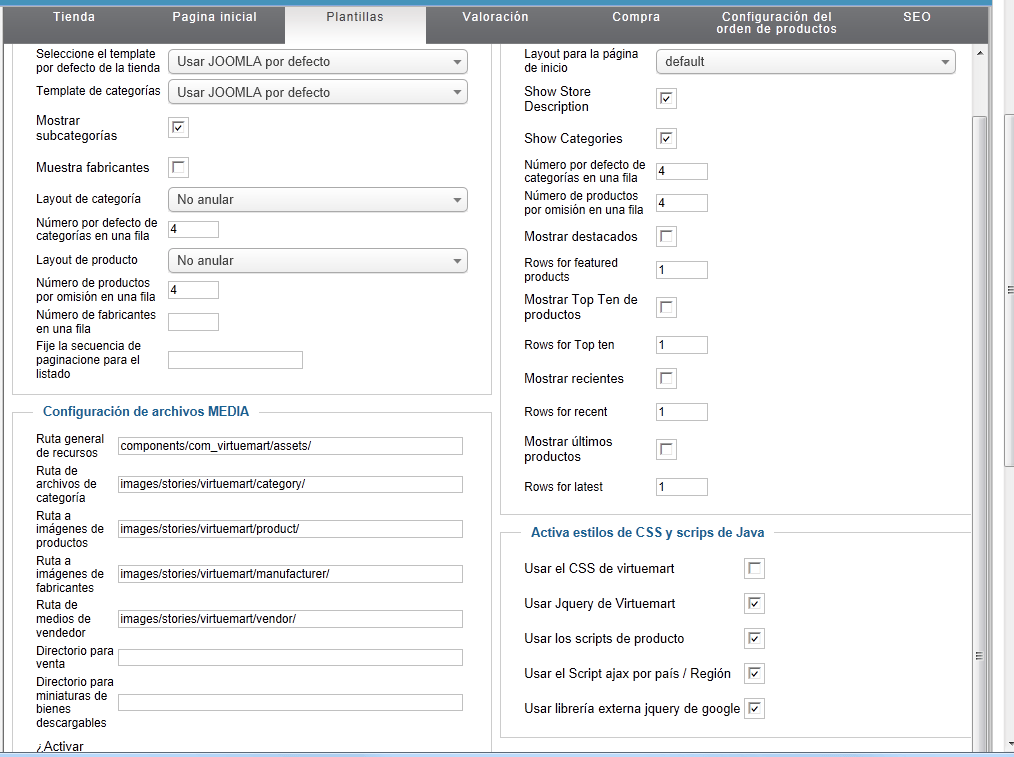This screenshot has height=757, width=1014.
Task: Check Mostrar Top Ten de productos
Action: pos(666,307)
